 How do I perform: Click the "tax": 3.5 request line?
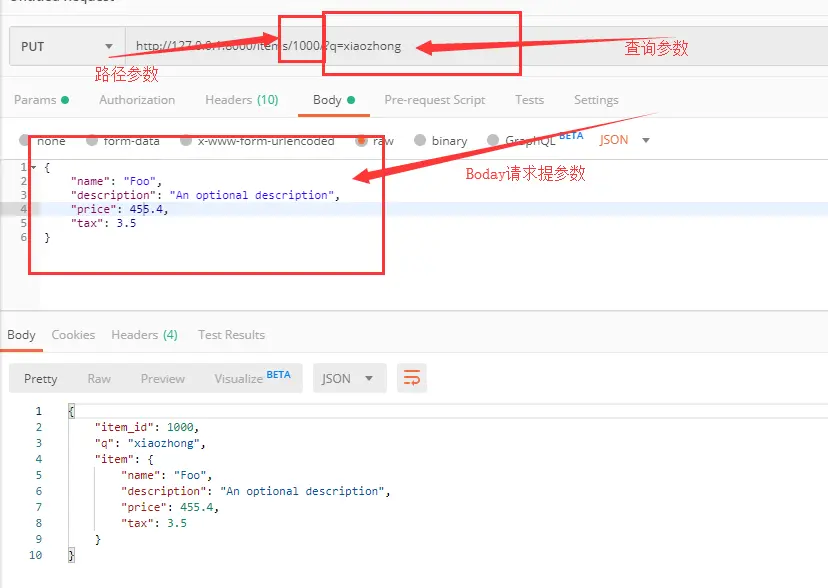point(104,223)
